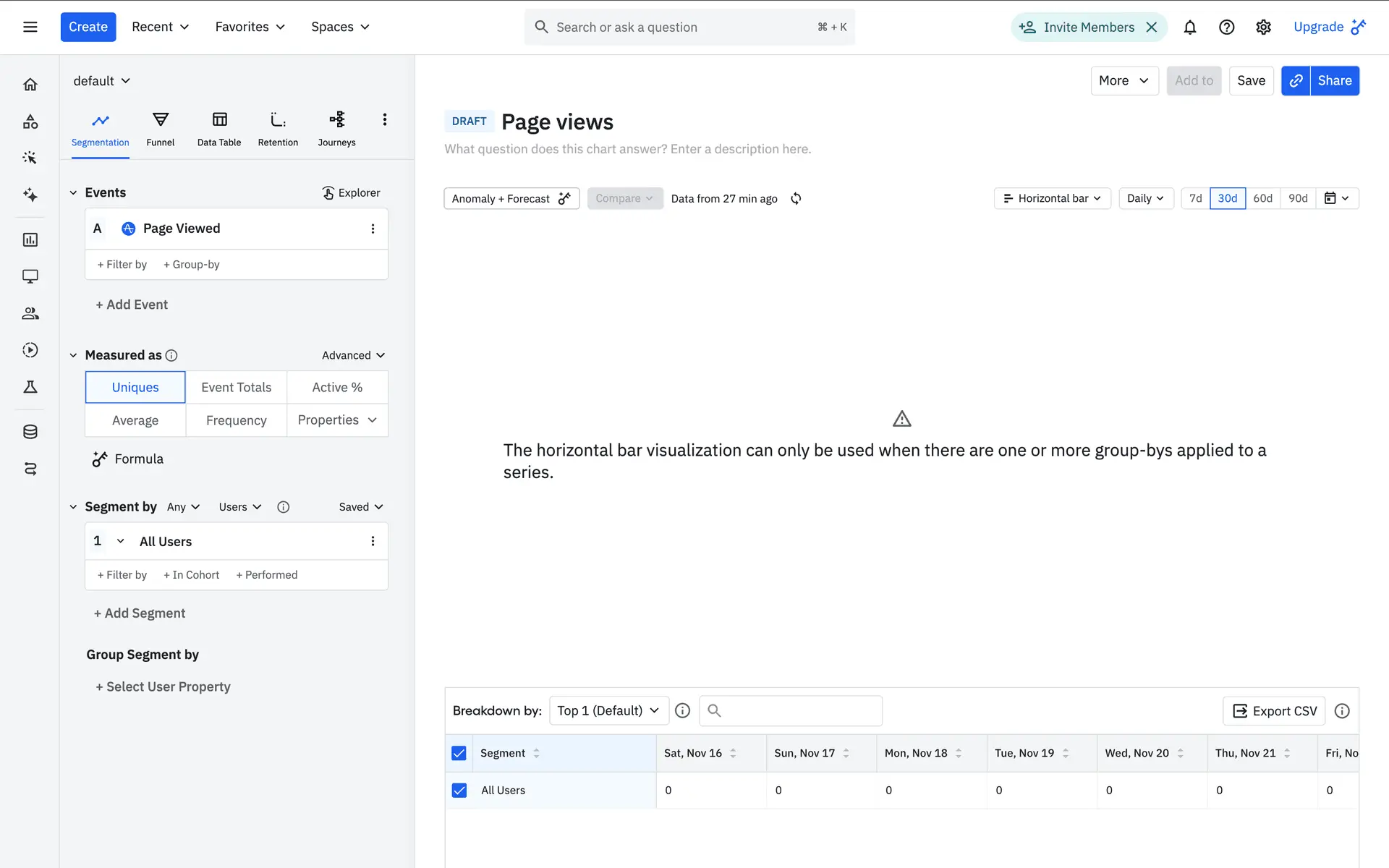Open the help question mark icon

click(x=1226, y=27)
